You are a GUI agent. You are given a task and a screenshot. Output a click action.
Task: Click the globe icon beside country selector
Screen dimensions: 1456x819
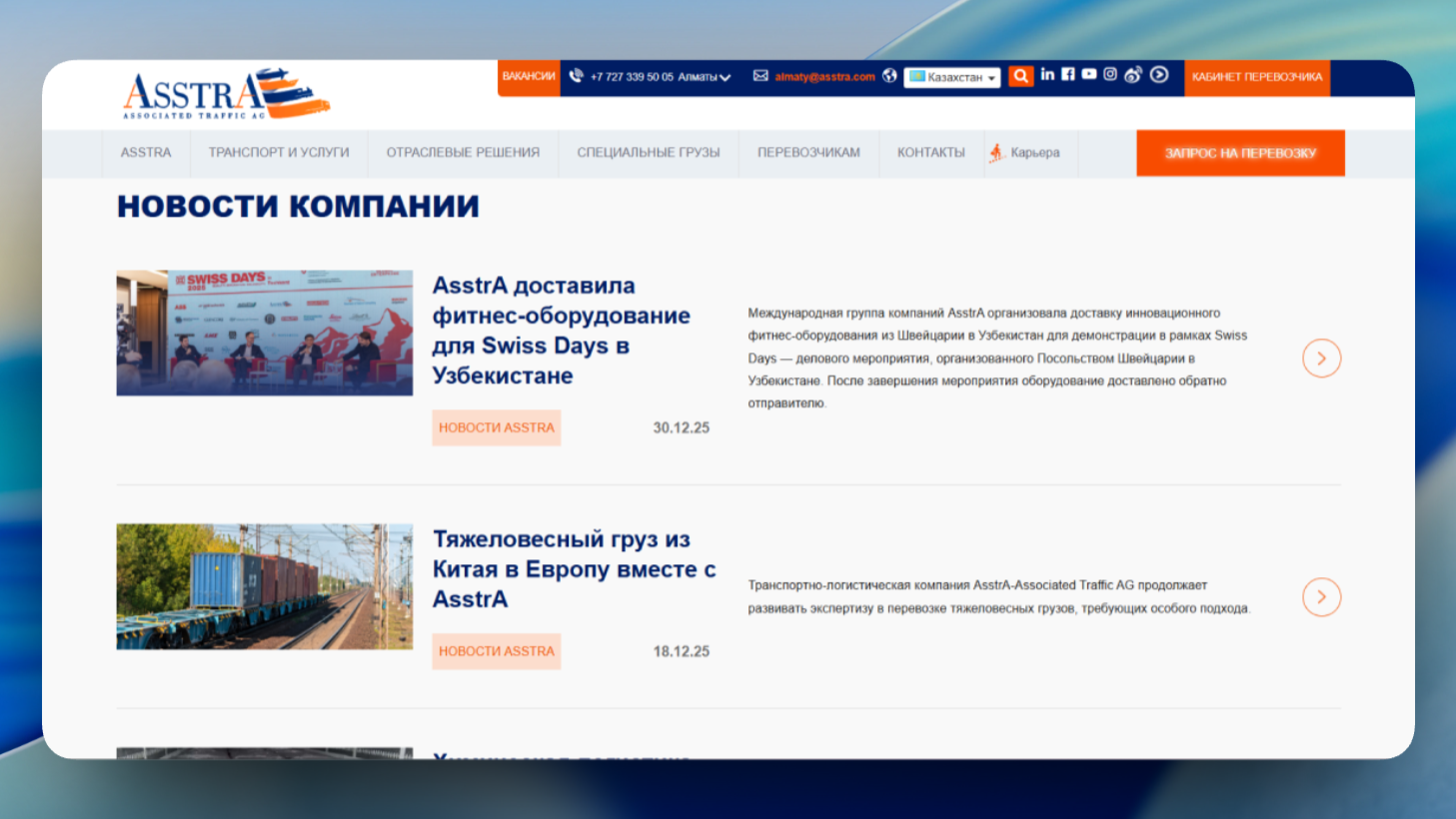(x=889, y=76)
